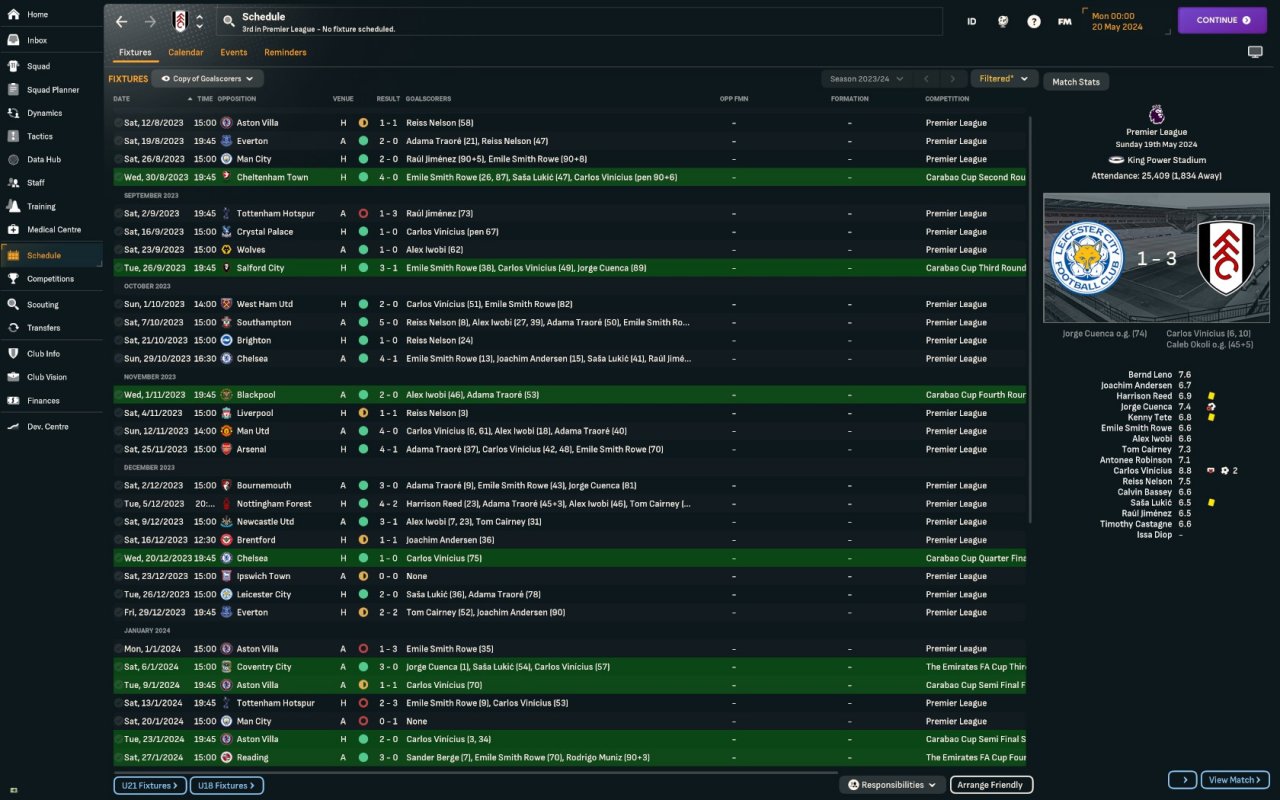
Task: Click the fixtures list vertical scrollbar
Action: (1030, 320)
